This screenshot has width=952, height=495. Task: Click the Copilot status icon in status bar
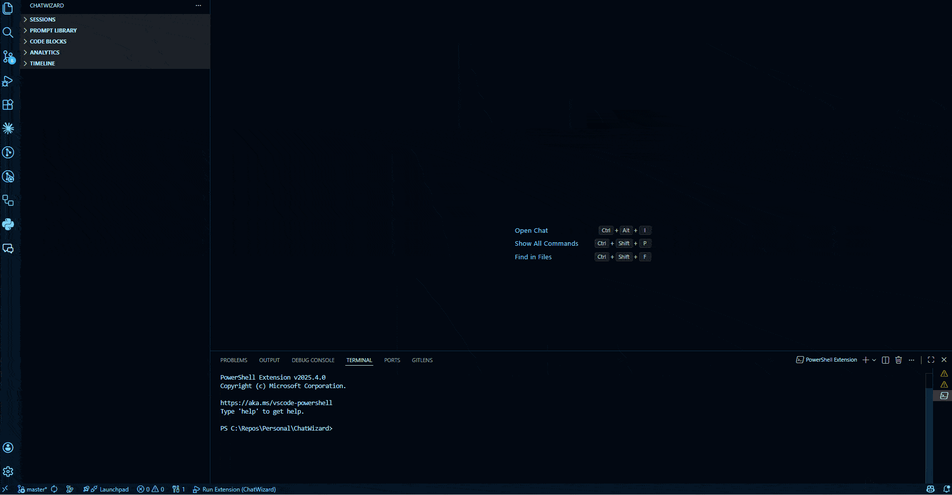pos(930,490)
